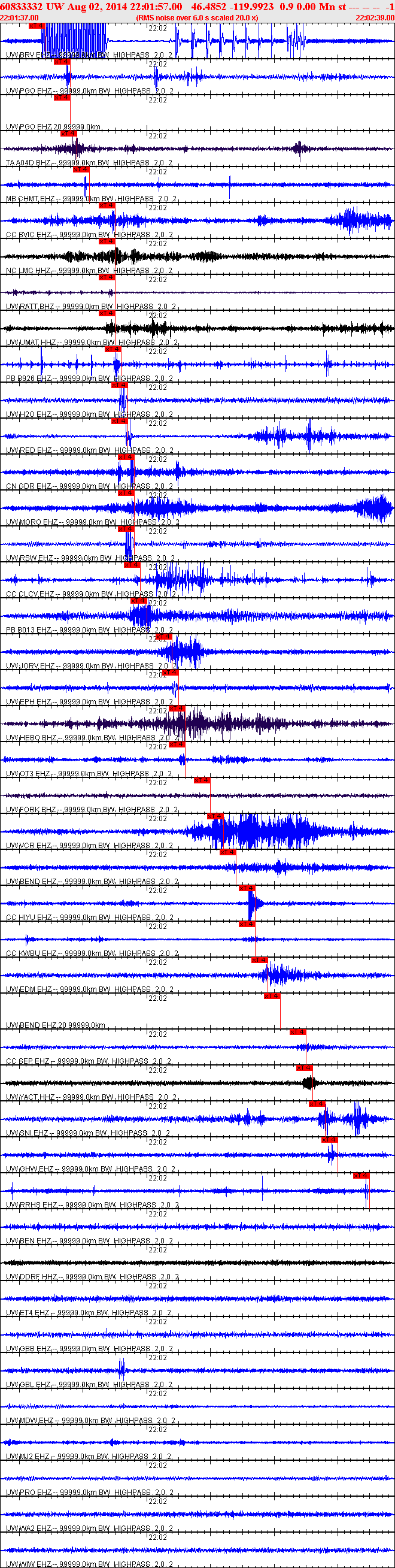Image resolution: width=395 pixels, height=1568 pixels.
Task: Click the red pick marker on the UW.UMAT trace
Action: (x=107, y=313)
